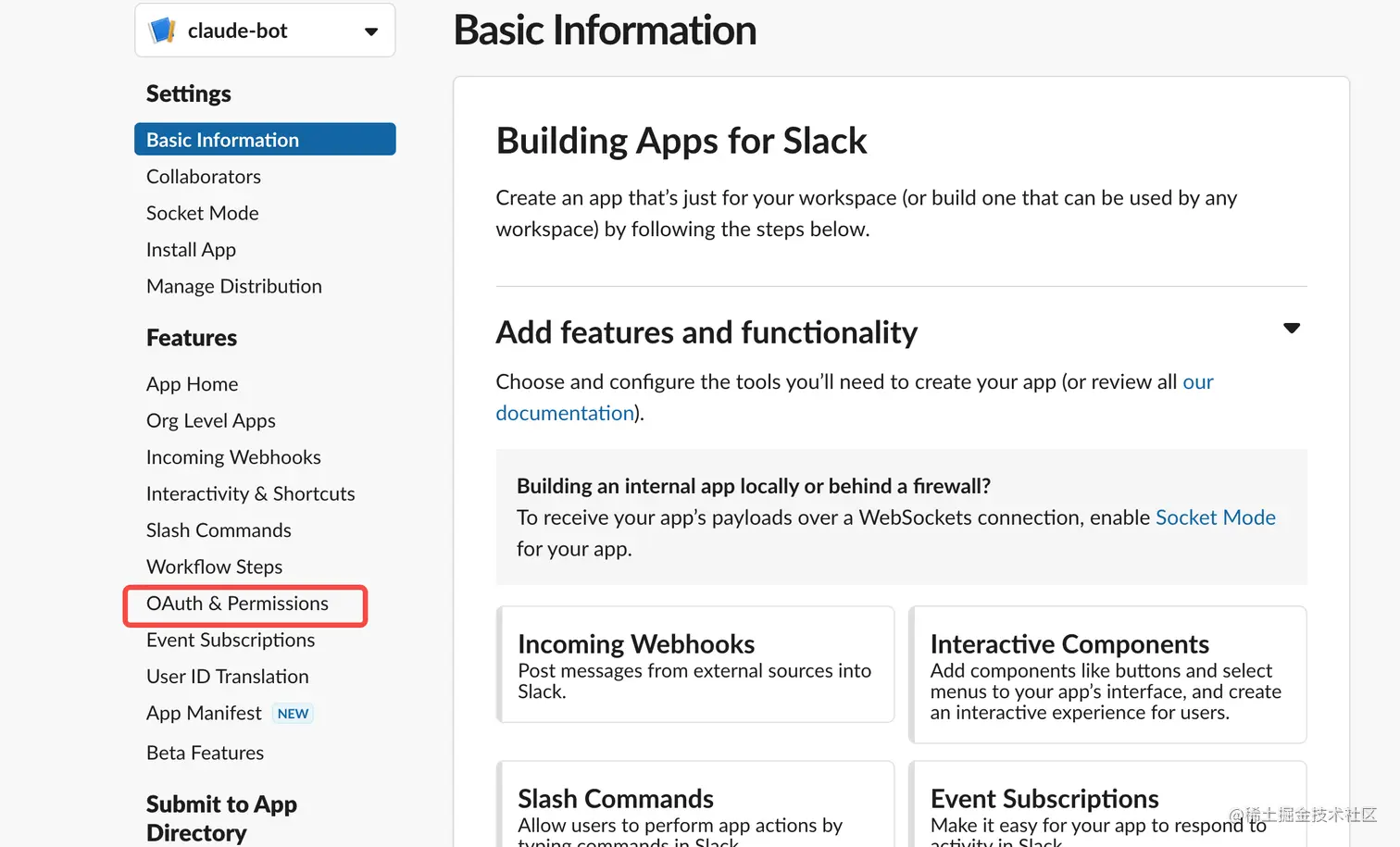Viewport: 1400px width, 847px height.
Task: Click the Features section heading
Action: [x=192, y=338]
